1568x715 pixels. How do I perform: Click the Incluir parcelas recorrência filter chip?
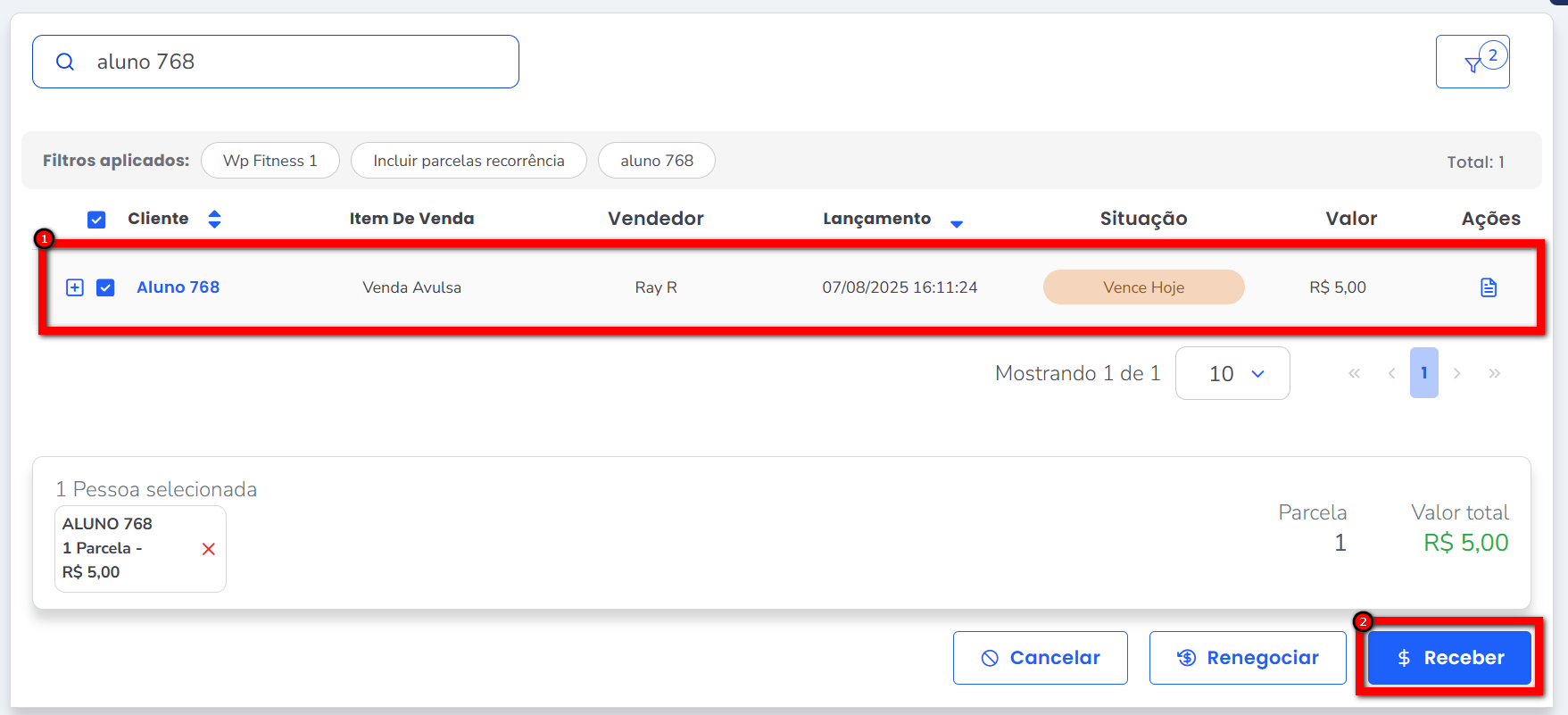[x=469, y=161]
